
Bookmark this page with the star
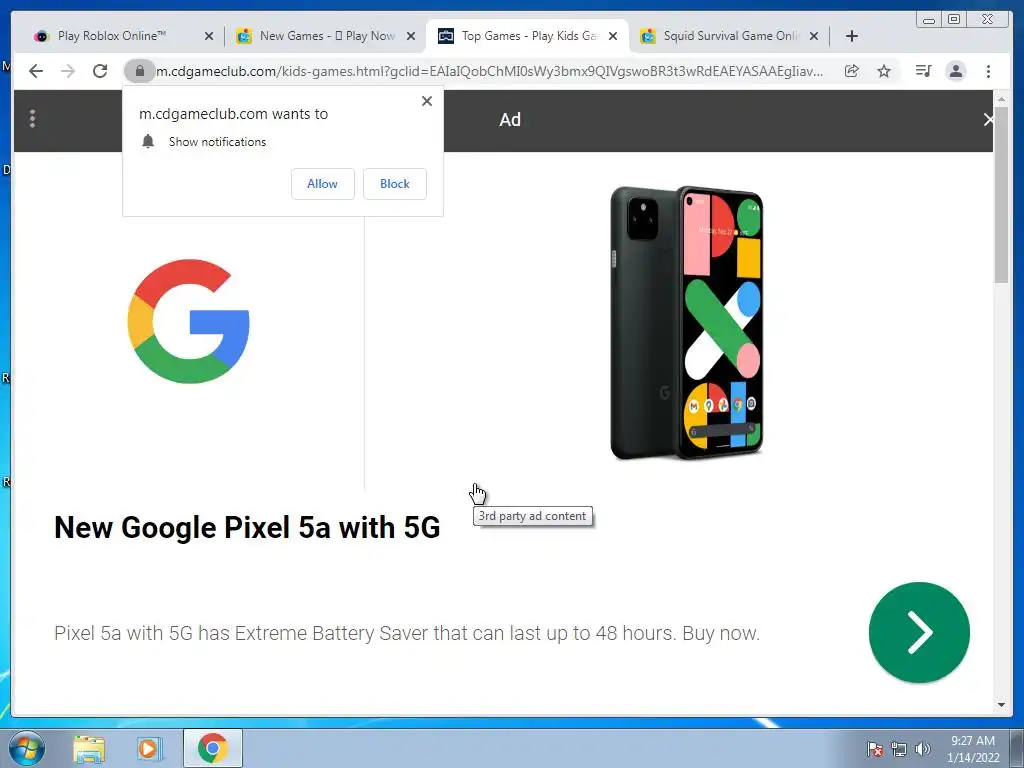(x=884, y=71)
